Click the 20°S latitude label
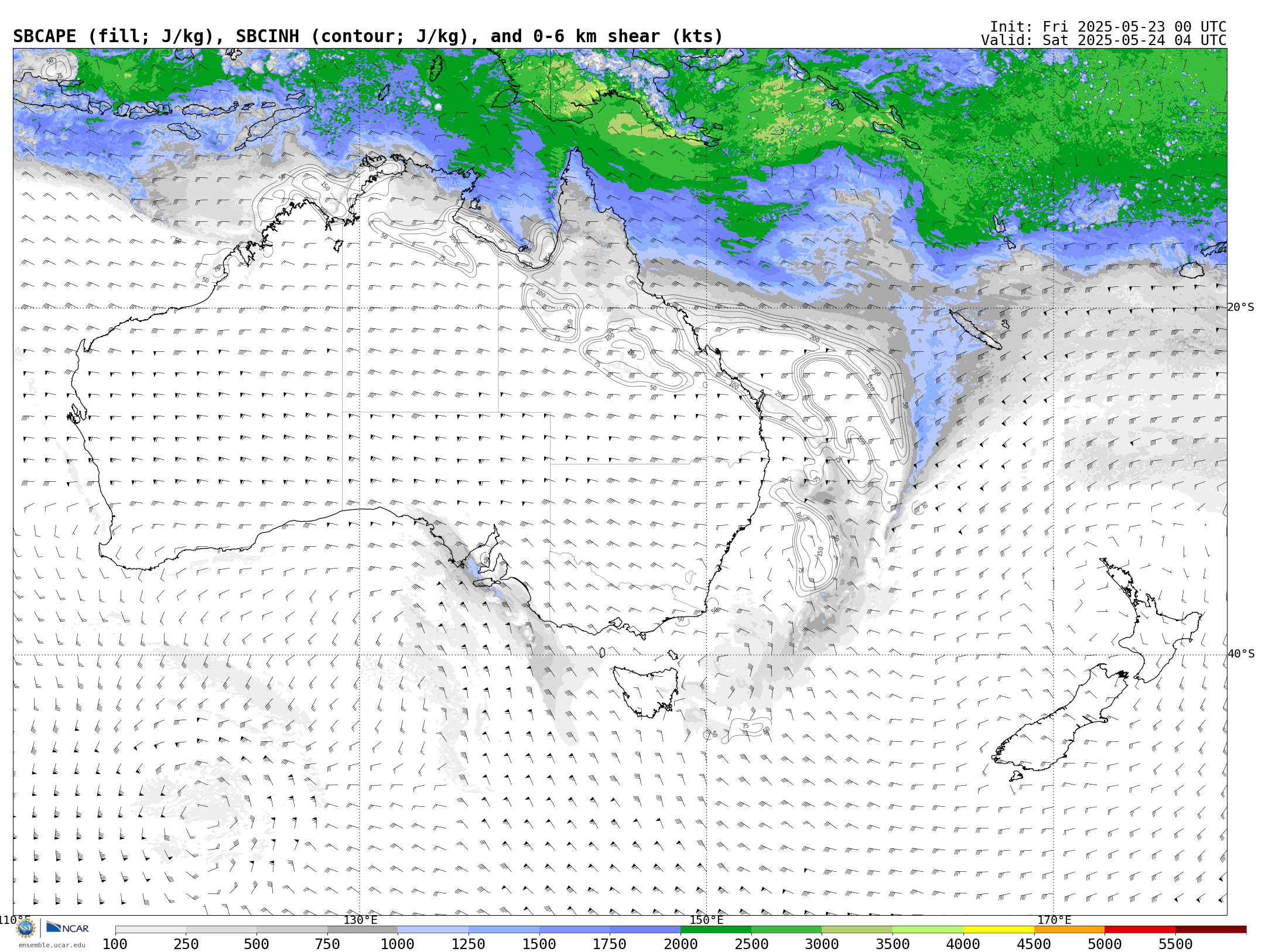 [x=1241, y=307]
